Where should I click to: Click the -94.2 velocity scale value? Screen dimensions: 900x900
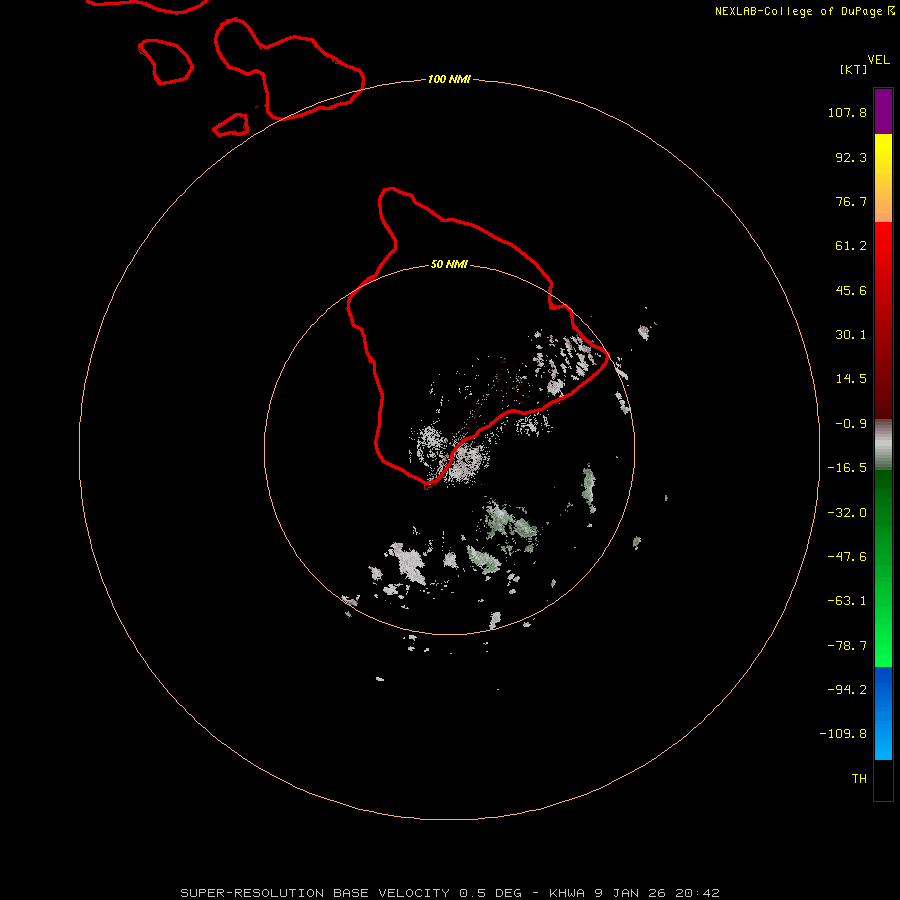point(847,689)
